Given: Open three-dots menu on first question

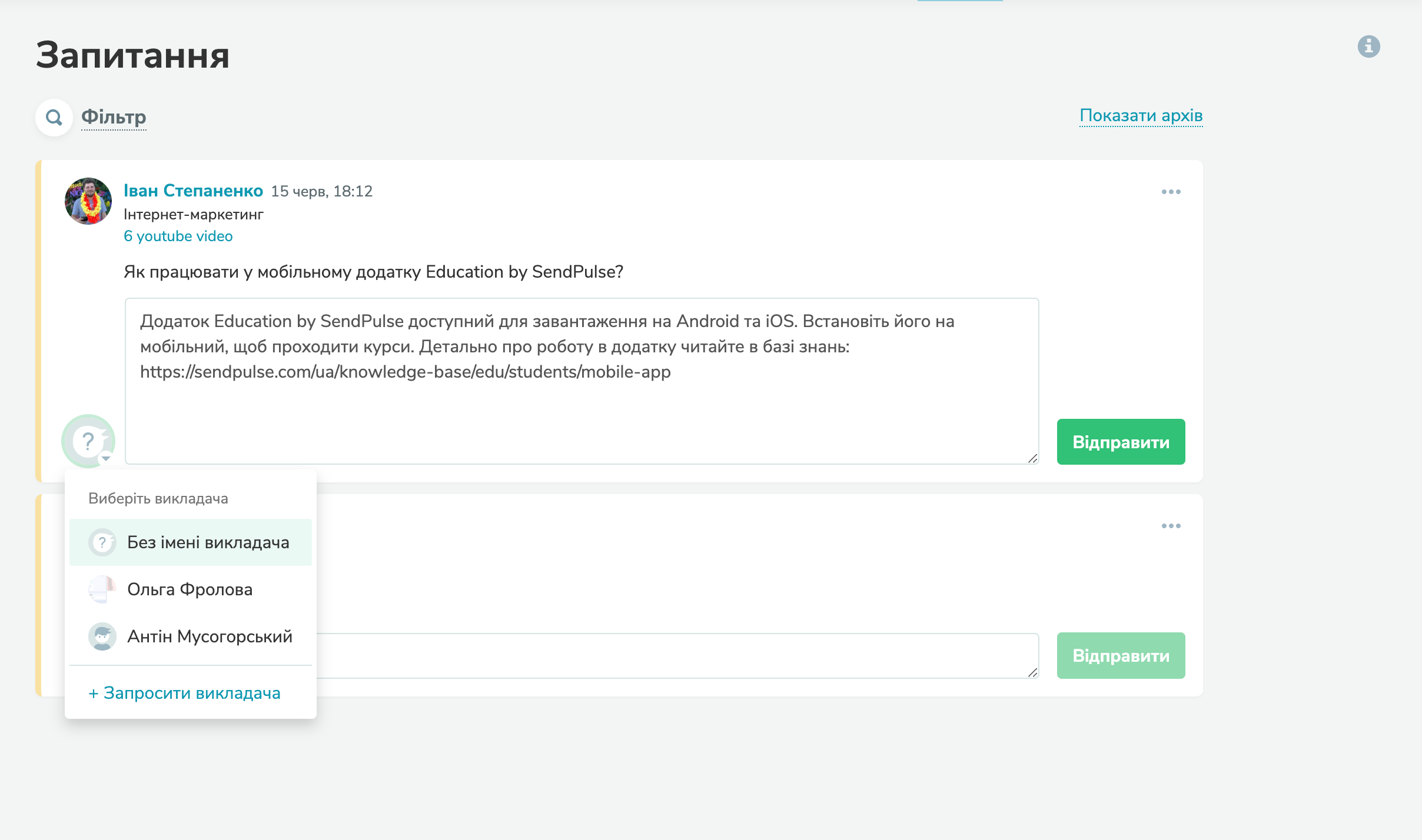Looking at the screenshot, I should pos(1171,192).
